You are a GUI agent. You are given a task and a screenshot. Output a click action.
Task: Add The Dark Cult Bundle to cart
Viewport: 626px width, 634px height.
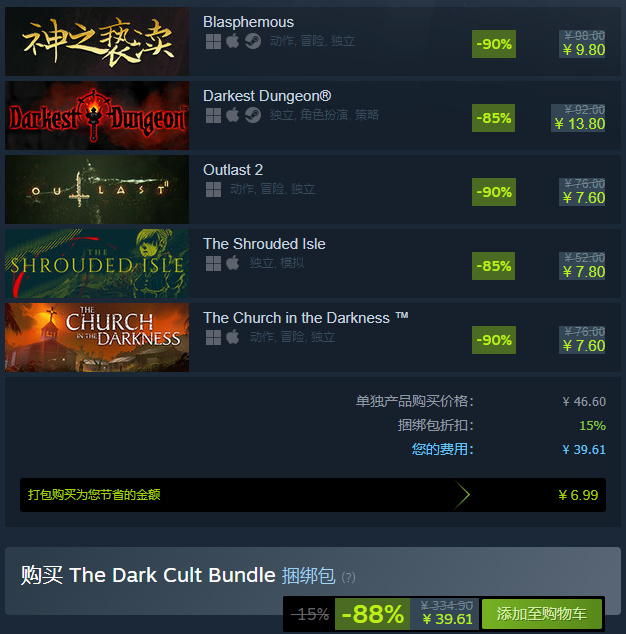(541, 614)
